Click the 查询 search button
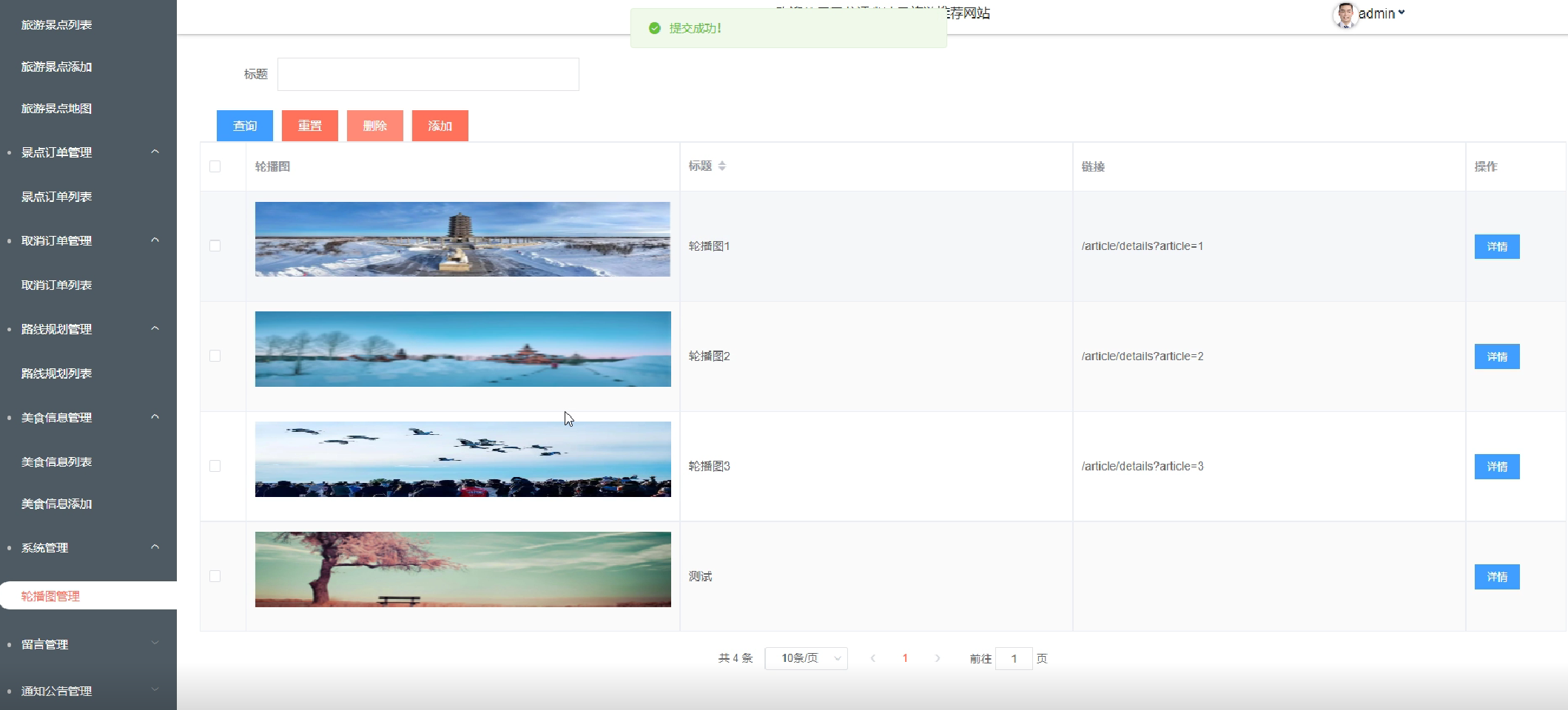The height and width of the screenshot is (710, 1568). click(244, 126)
